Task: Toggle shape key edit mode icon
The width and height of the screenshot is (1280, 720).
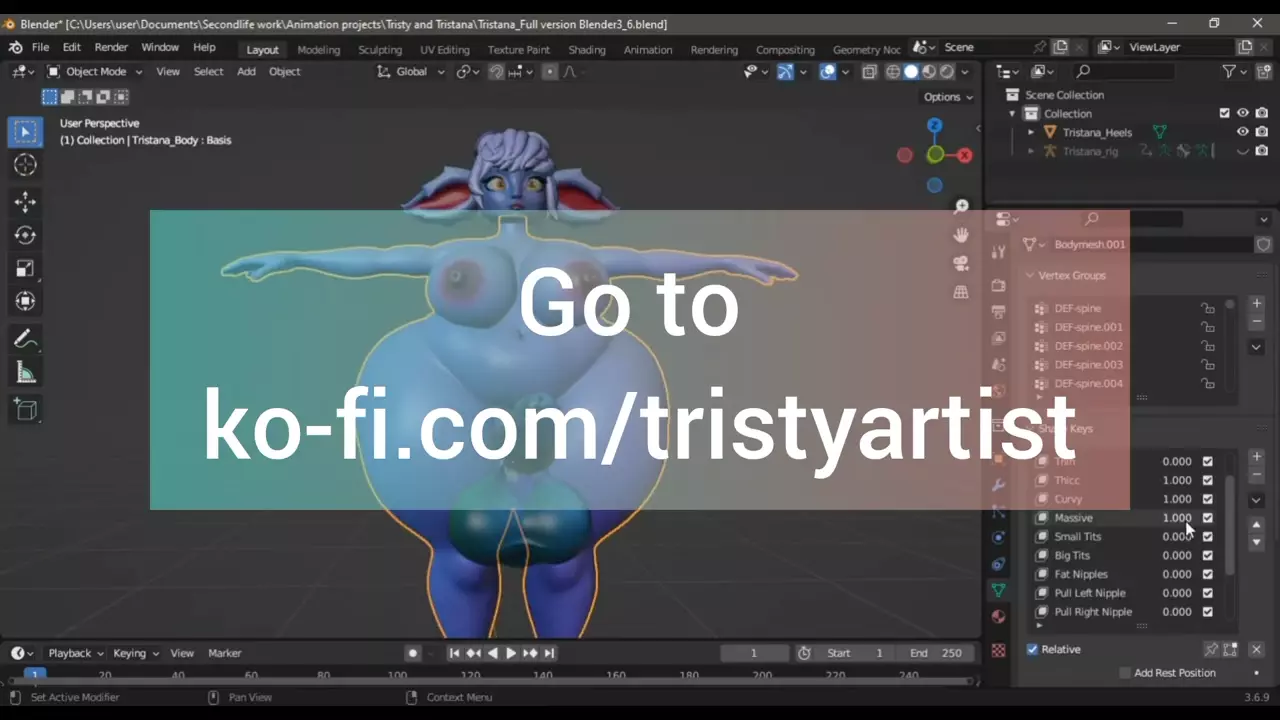Action: [x=1230, y=649]
